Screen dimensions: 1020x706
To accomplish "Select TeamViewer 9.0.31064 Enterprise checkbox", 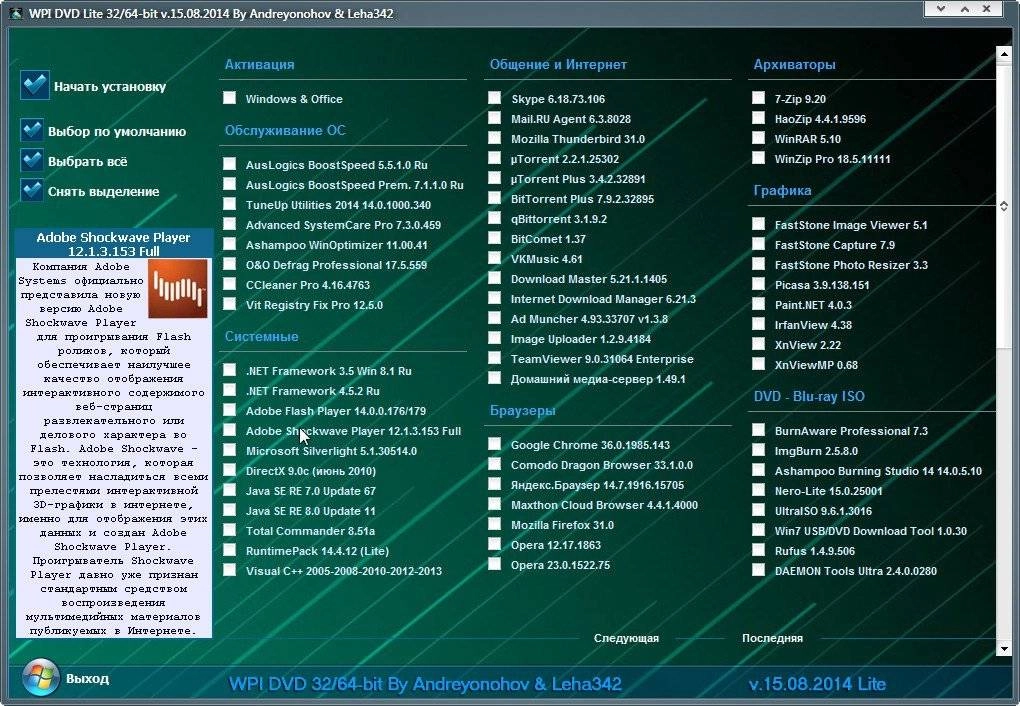I will (494, 358).
